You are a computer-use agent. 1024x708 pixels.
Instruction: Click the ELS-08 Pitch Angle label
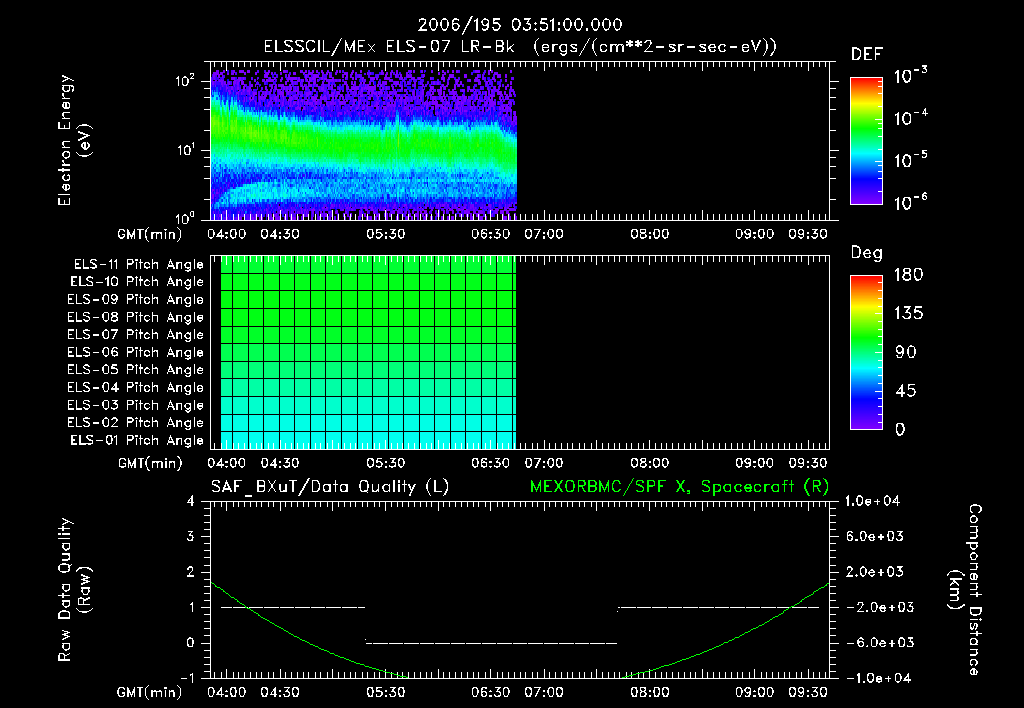[x=135, y=317]
